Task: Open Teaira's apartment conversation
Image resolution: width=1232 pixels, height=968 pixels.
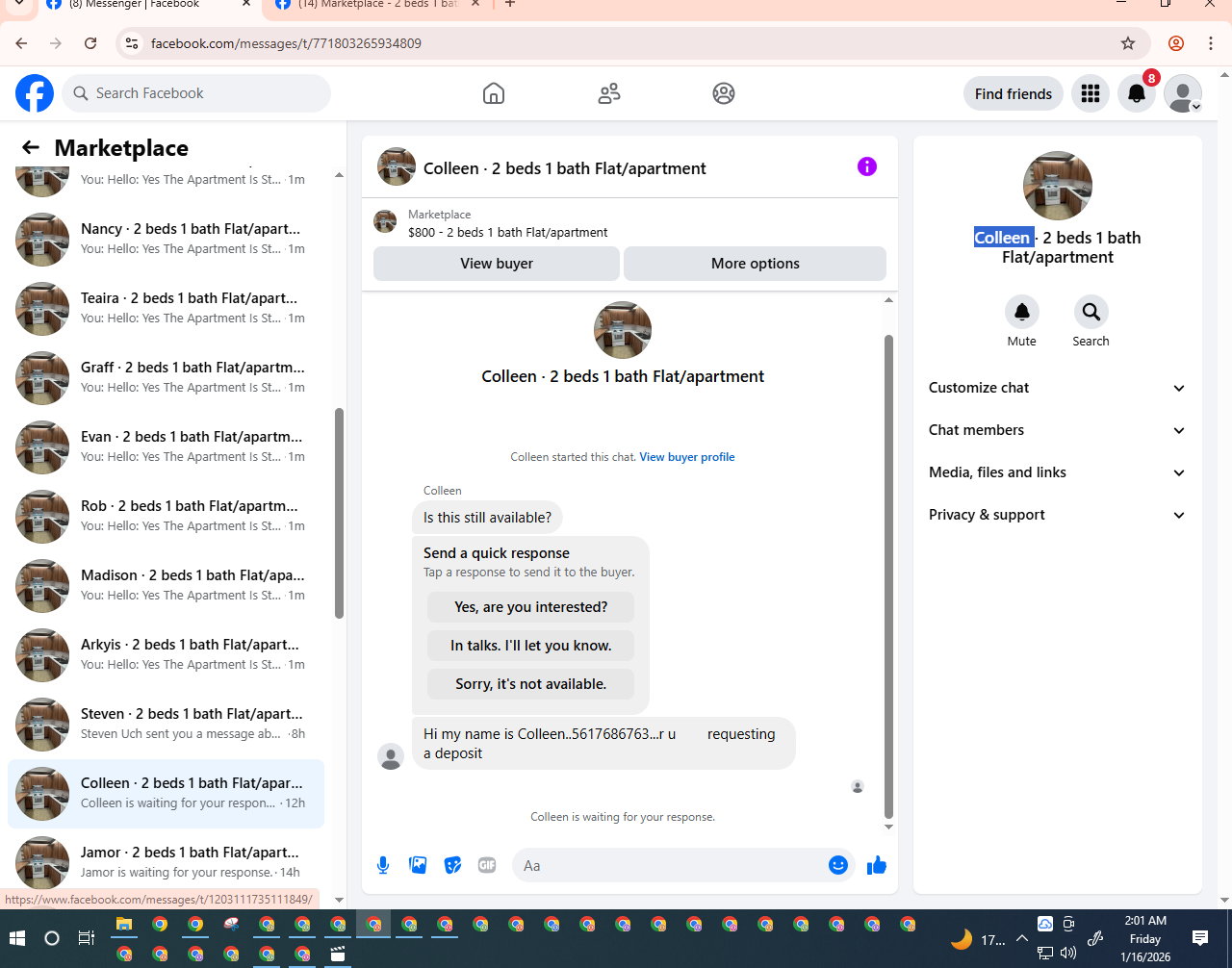Action: [x=166, y=309]
